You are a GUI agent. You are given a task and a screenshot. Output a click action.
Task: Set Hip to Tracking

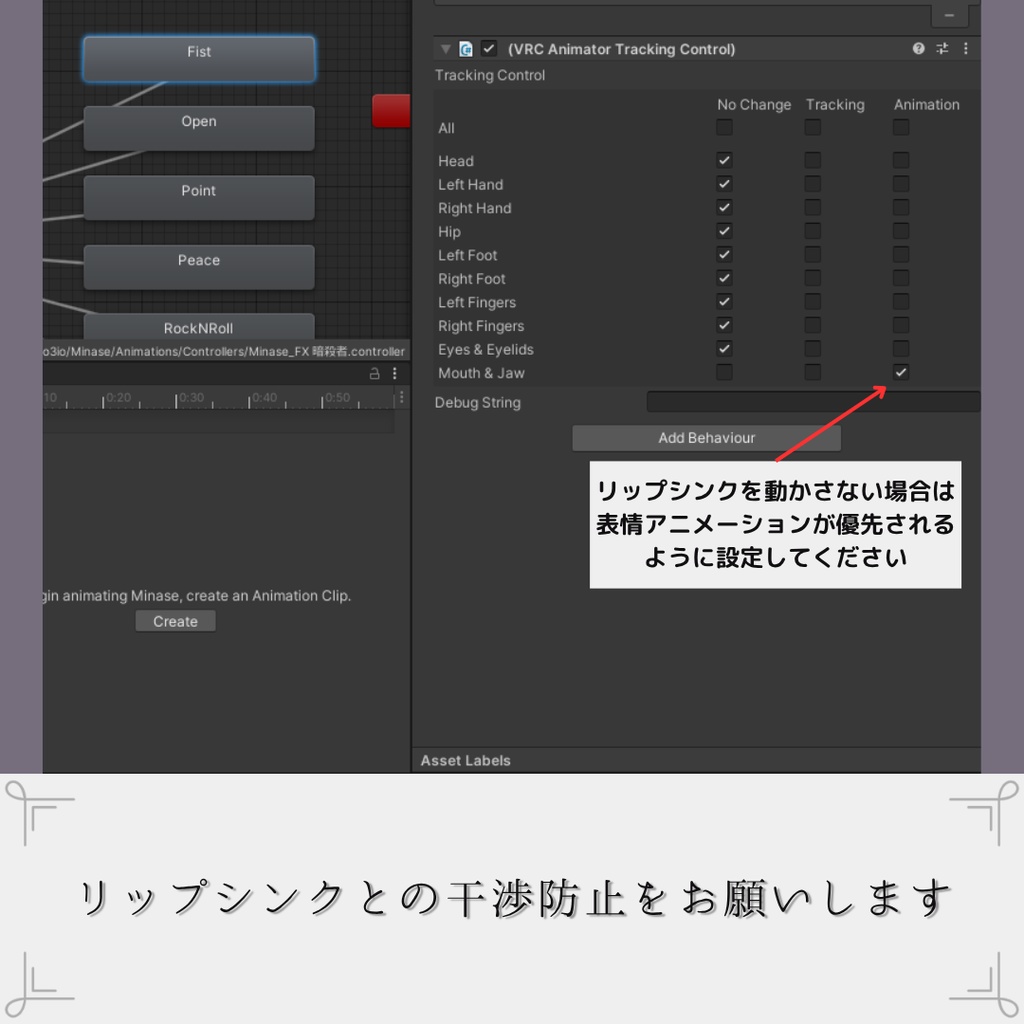(812, 231)
